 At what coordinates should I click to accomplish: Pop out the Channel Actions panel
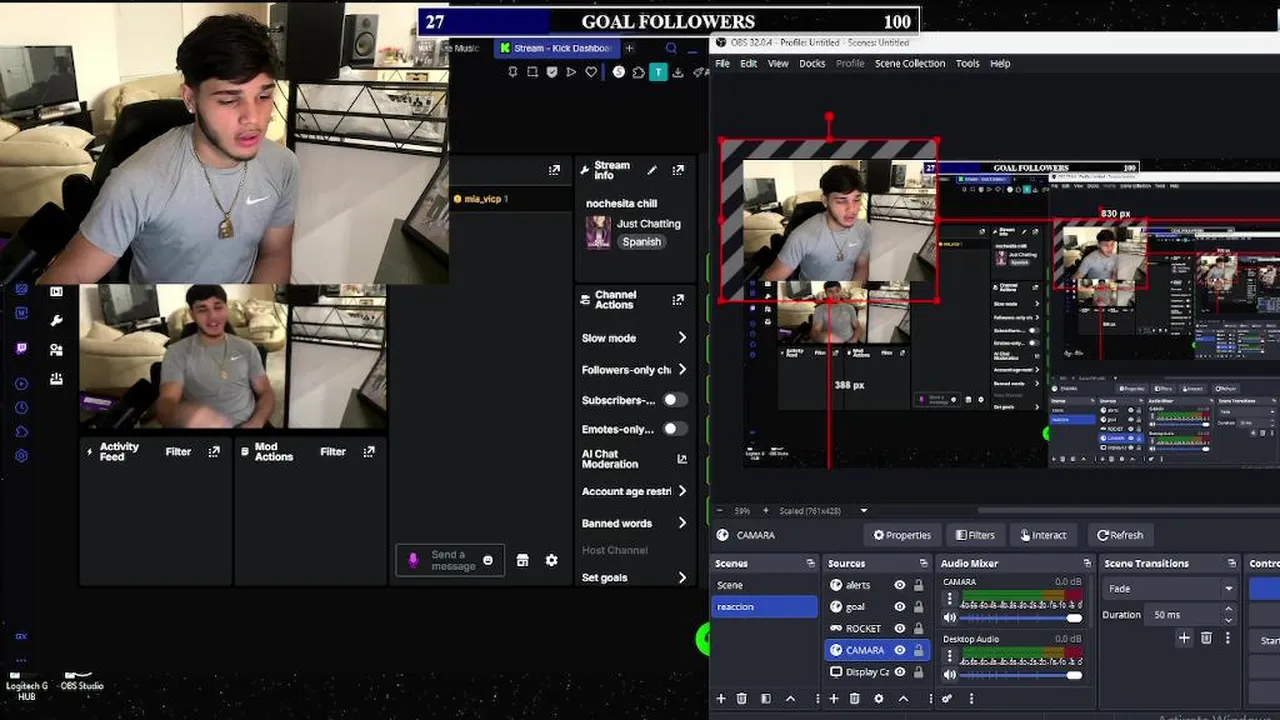coord(678,300)
